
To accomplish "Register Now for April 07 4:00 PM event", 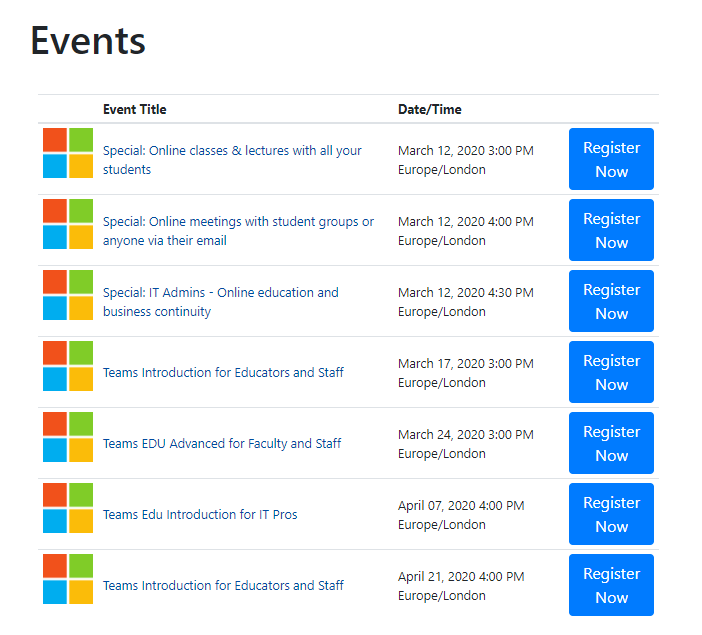I will (x=611, y=514).
